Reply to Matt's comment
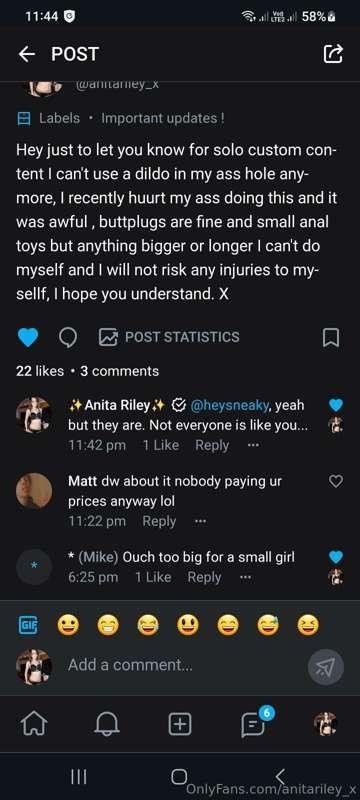 point(159,521)
